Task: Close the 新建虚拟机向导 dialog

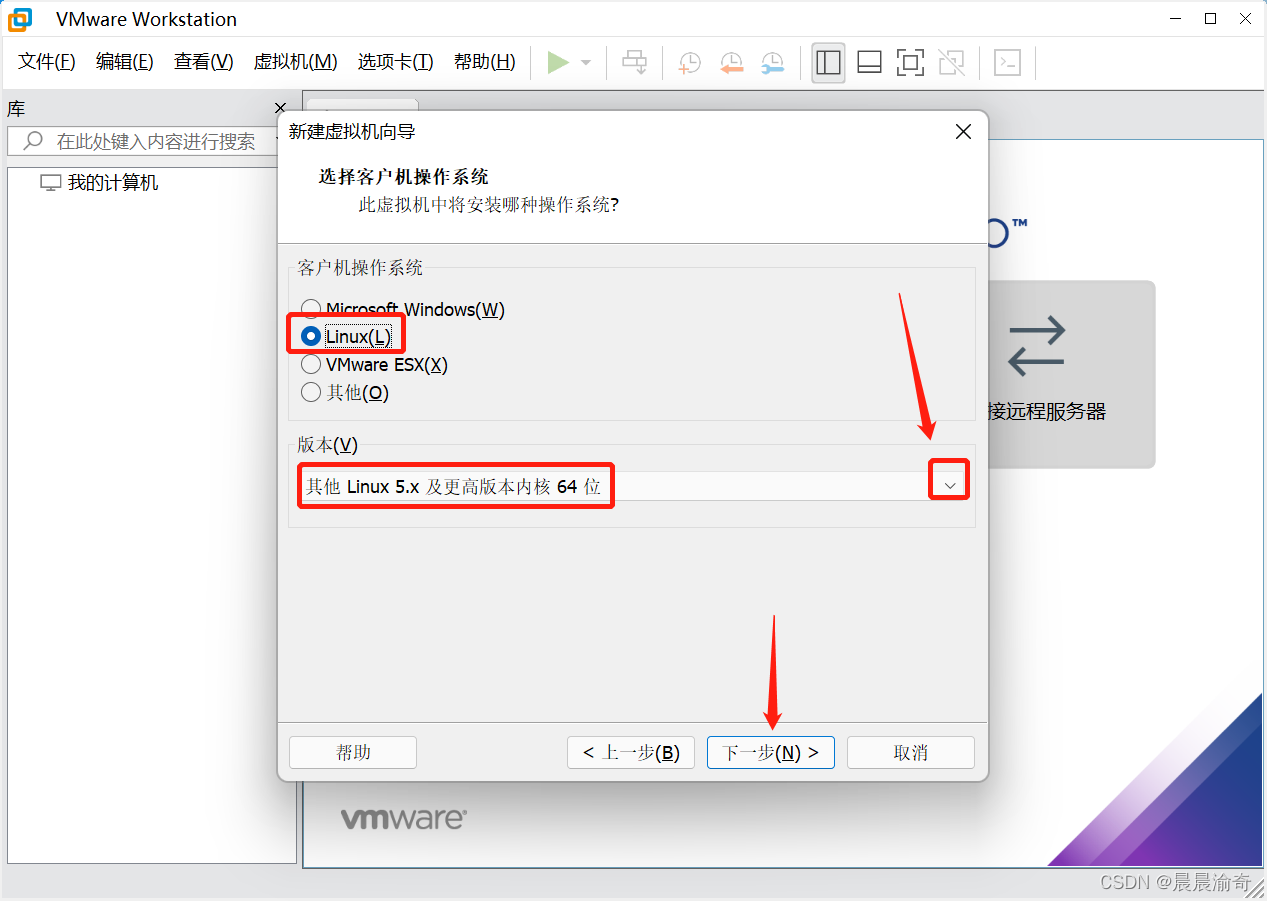Action: coord(963,131)
